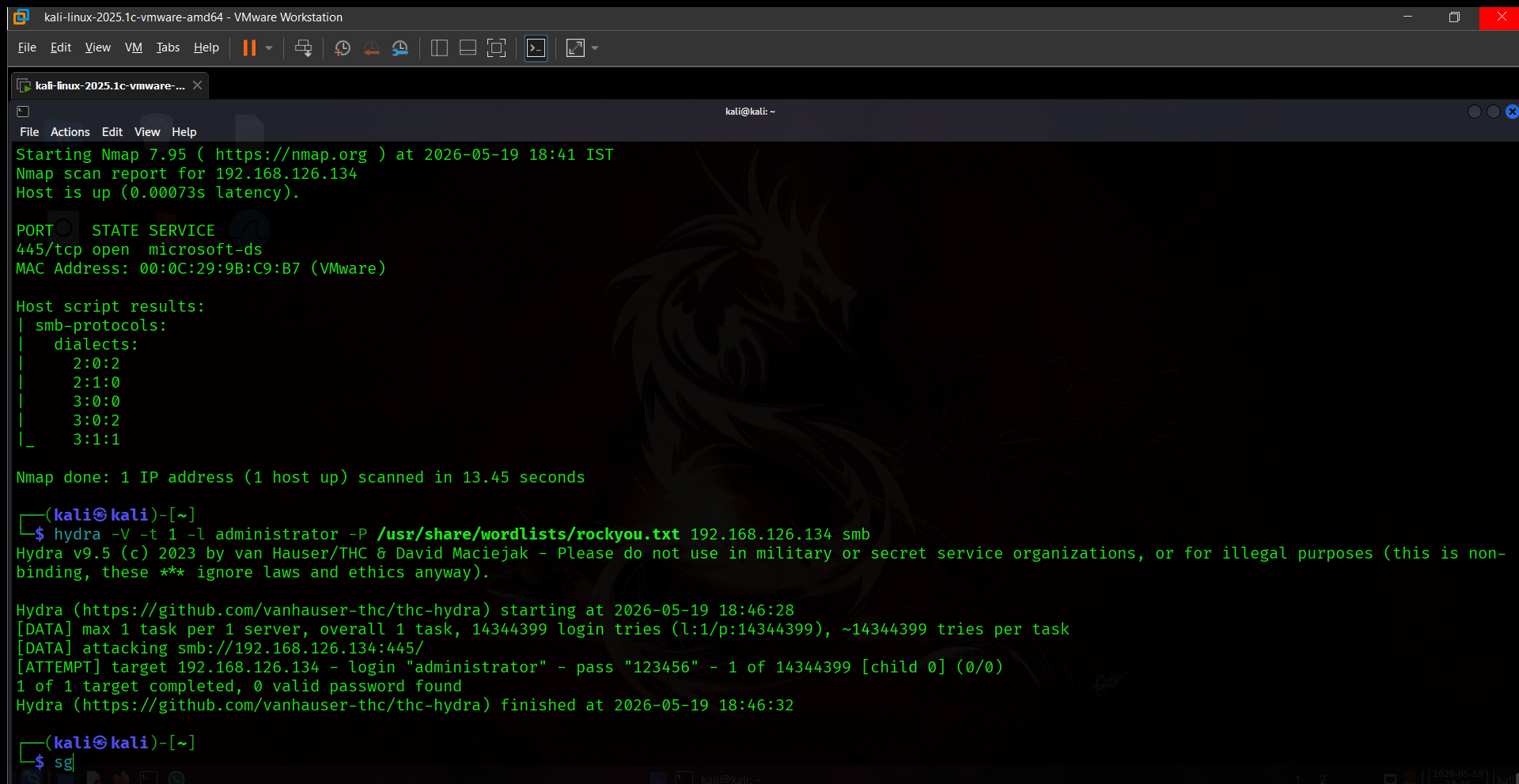Screen dimensions: 1519x784
Task: Open the snapshot manager
Action: tap(400, 48)
